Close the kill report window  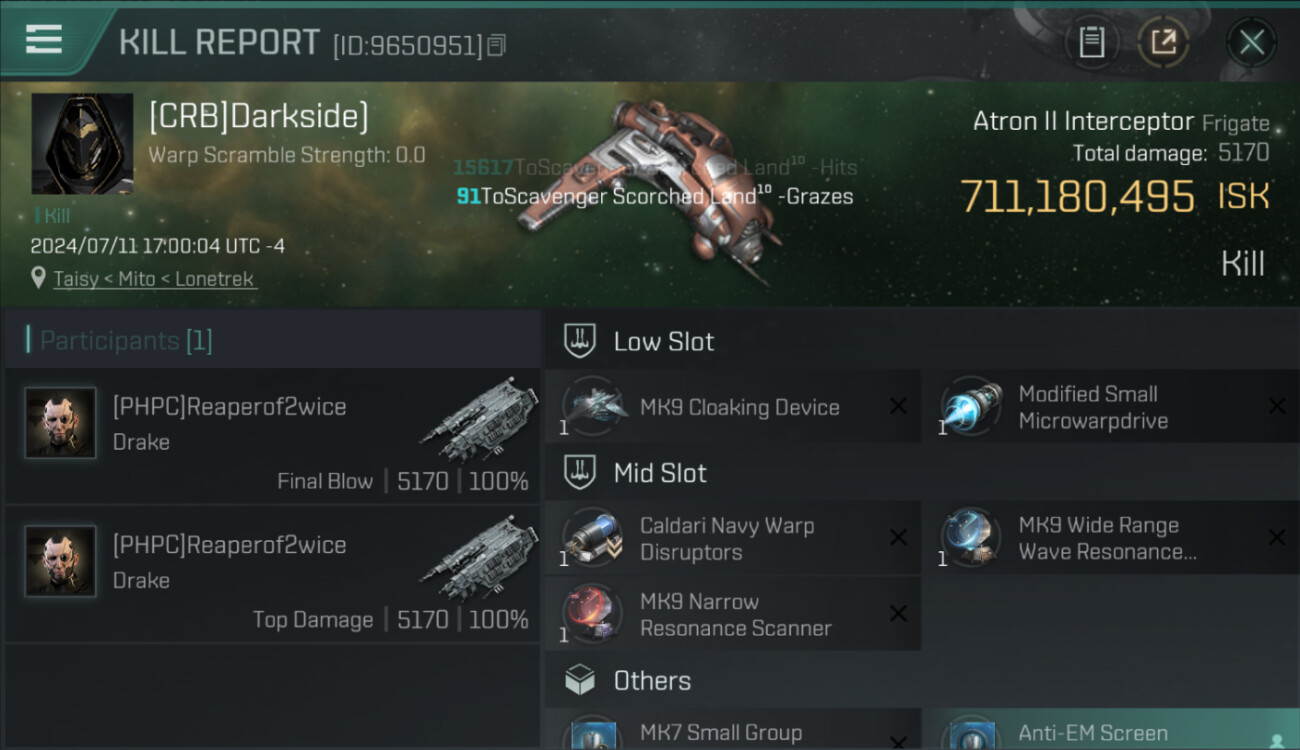1251,42
